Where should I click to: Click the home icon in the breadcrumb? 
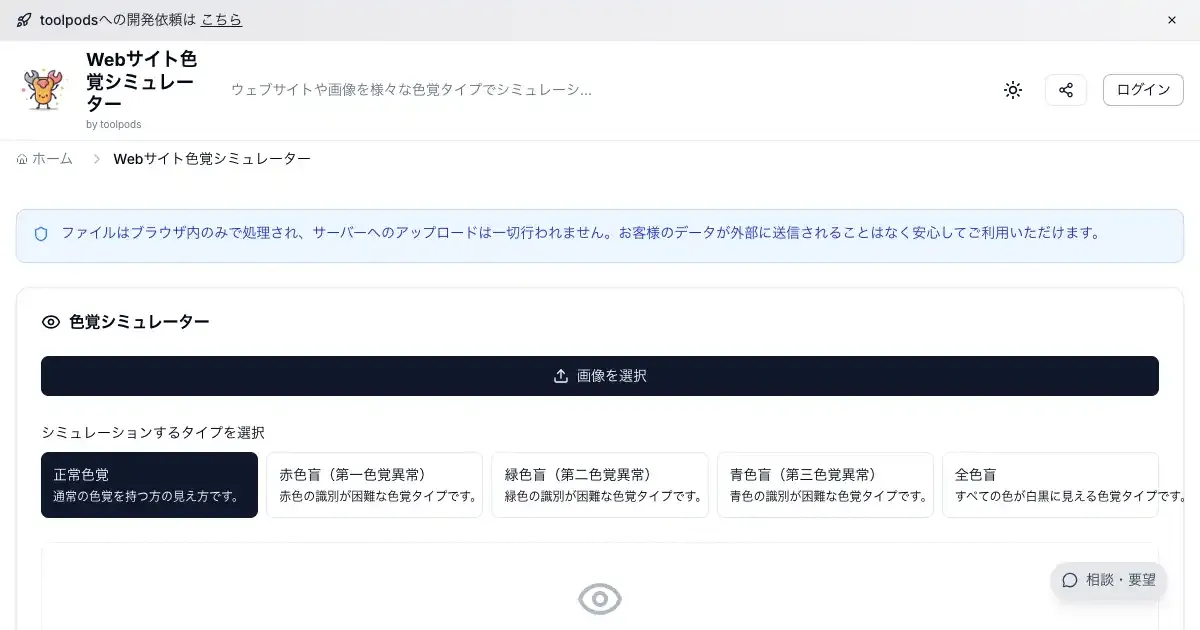coord(22,159)
